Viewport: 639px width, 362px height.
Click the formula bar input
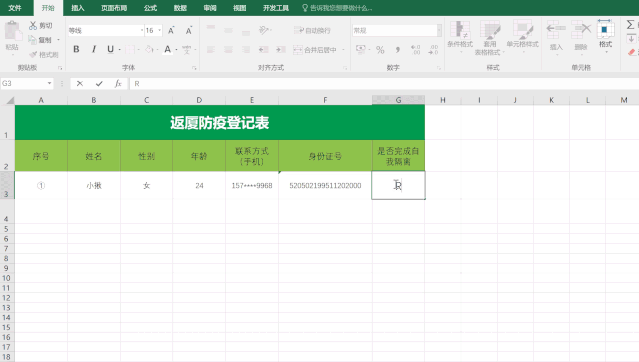(x=384, y=84)
